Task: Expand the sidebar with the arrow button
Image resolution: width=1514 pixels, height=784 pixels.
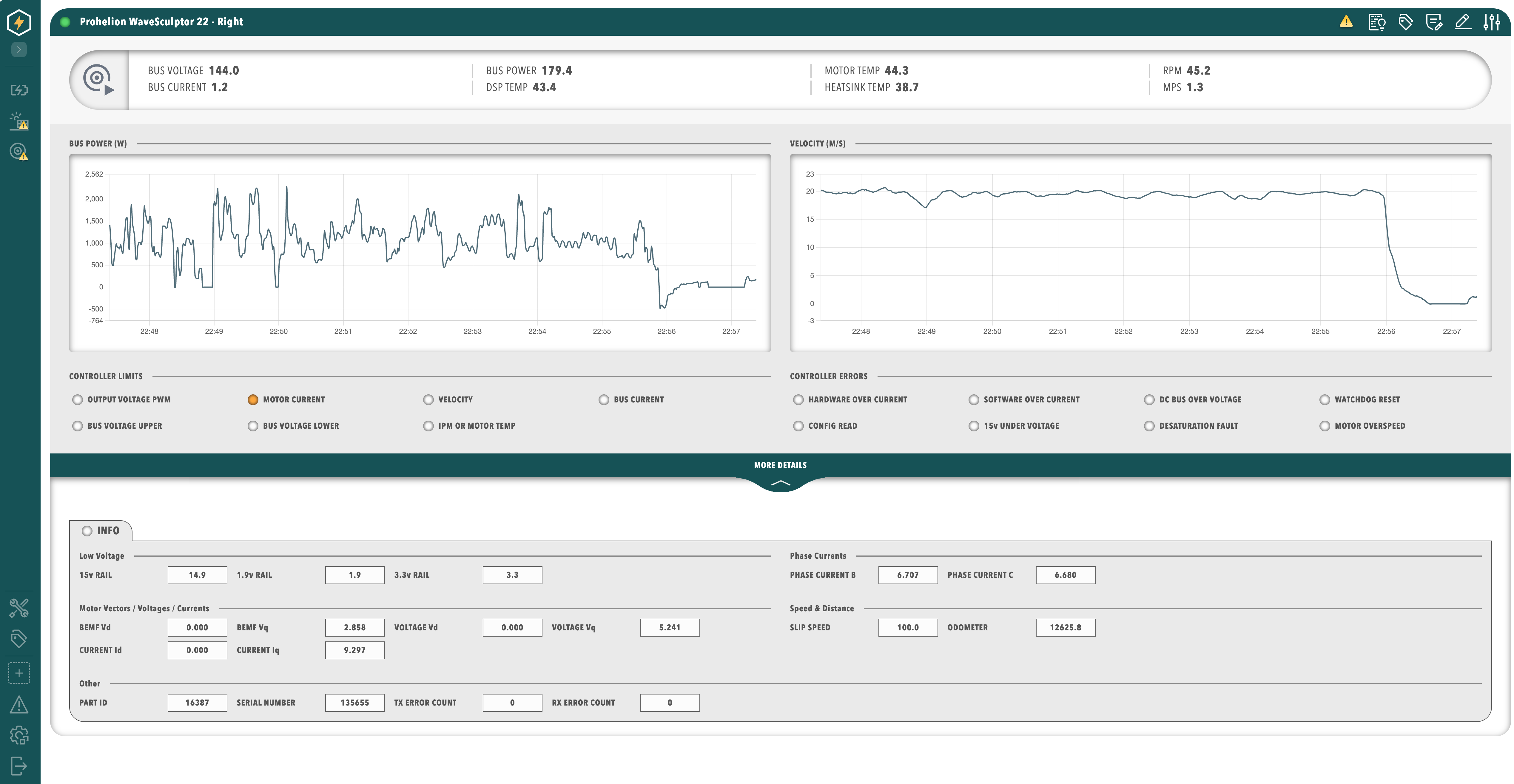Action: [x=19, y=49]
